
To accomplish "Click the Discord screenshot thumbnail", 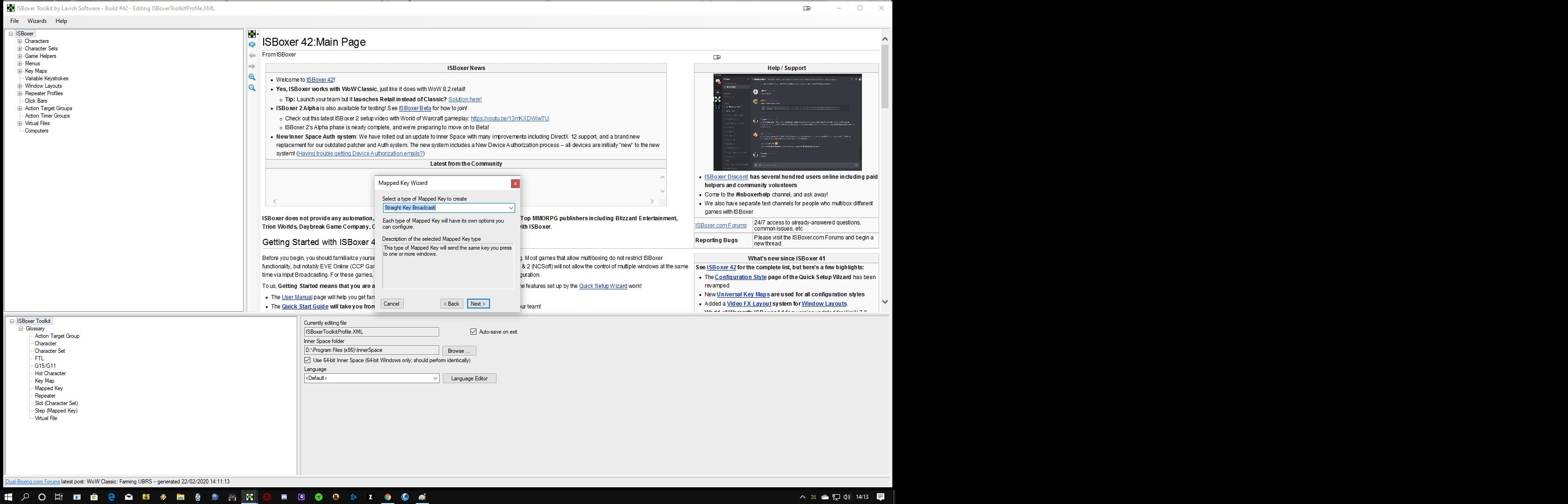I will coord(787,122).
